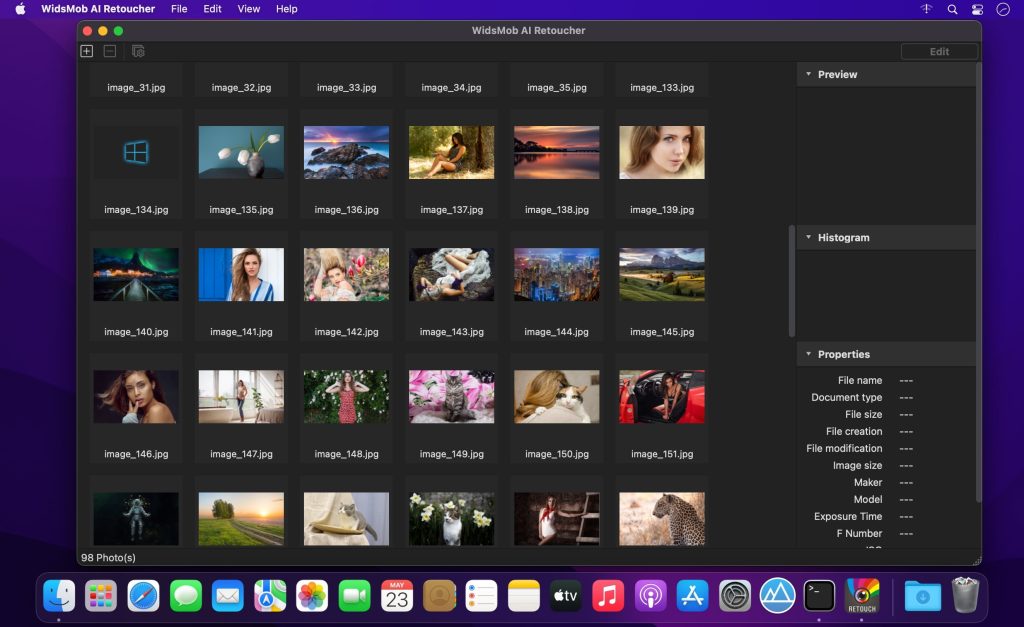Click the Edit button top right

pos(938,50)
